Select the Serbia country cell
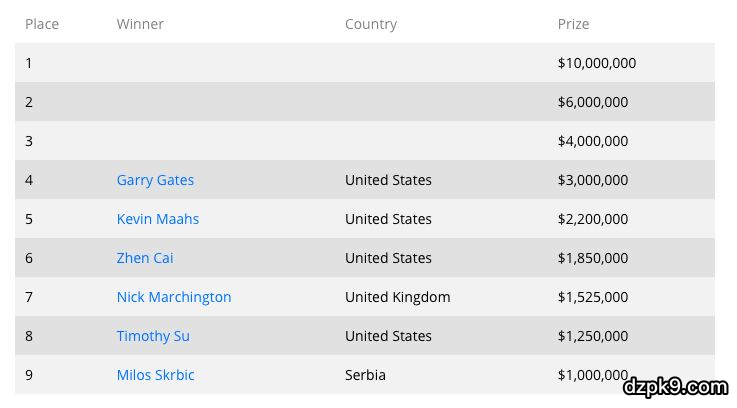 coord(365,375)
